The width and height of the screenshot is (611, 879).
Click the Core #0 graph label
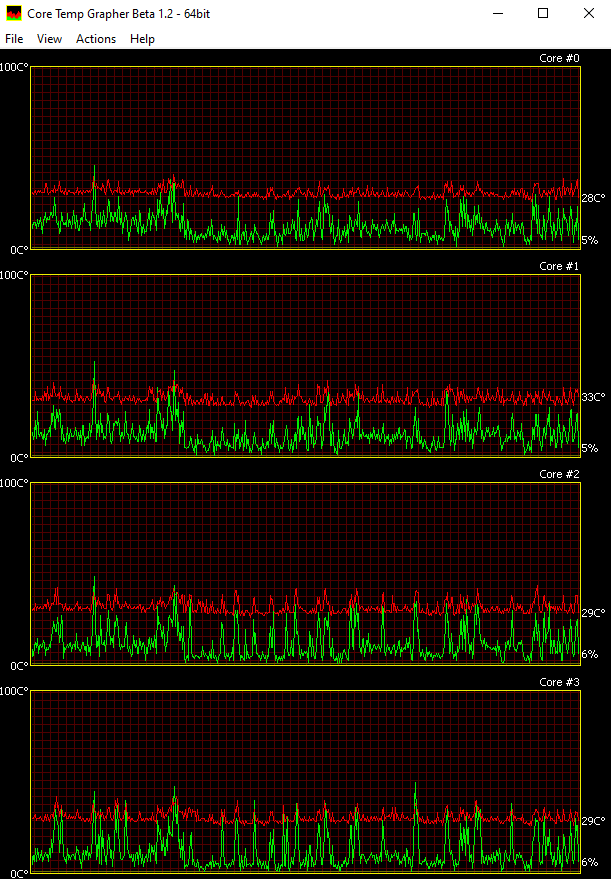tap(559, 58)
